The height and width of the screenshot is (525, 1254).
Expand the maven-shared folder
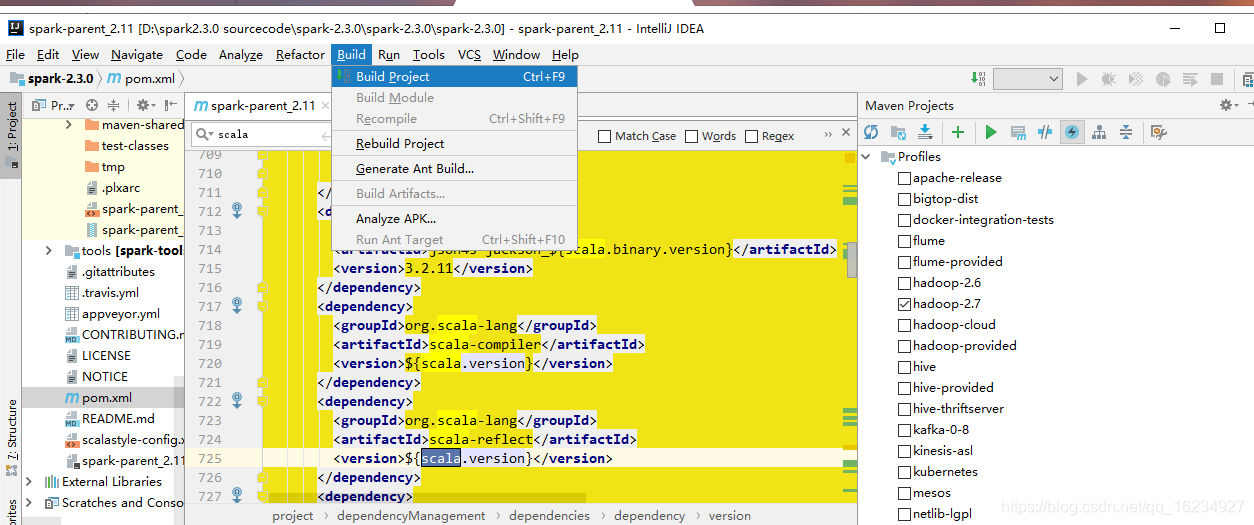tap(68, 125)
